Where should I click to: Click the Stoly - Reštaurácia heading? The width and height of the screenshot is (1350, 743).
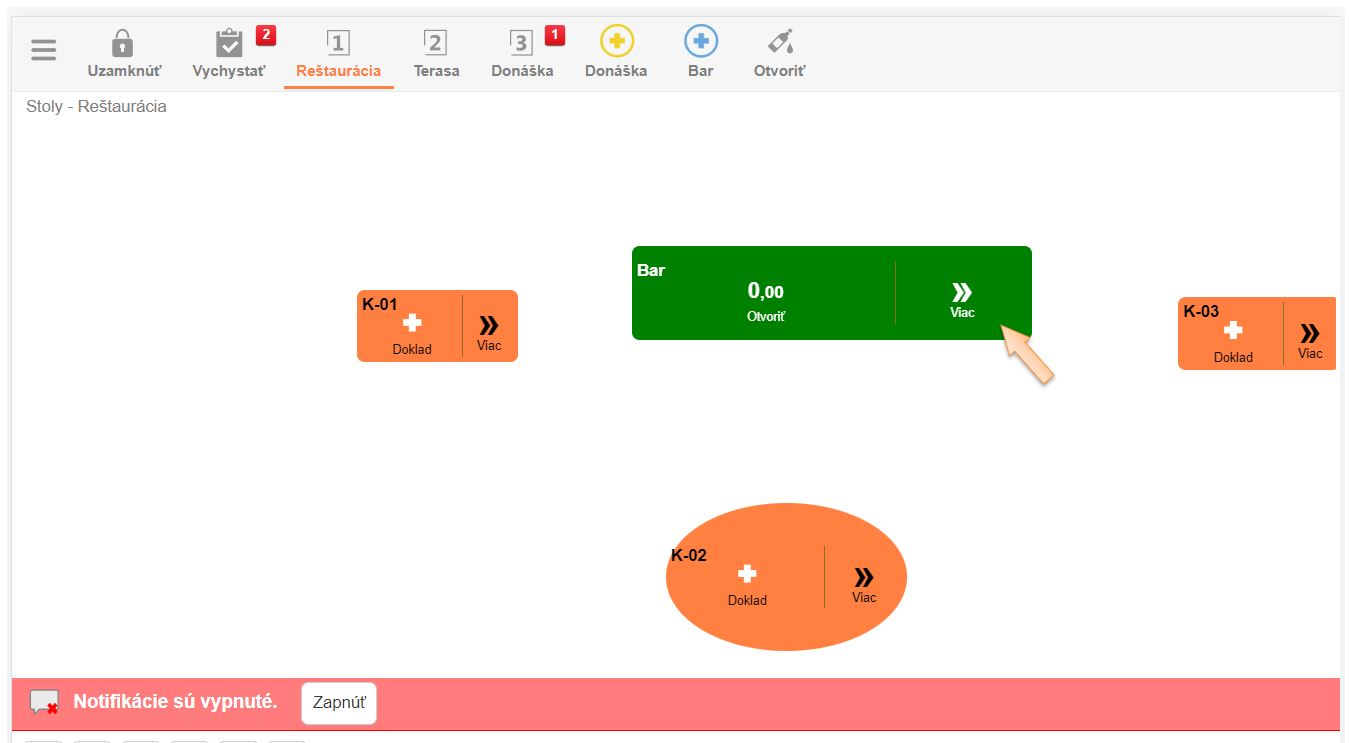(x=96, y=106)
